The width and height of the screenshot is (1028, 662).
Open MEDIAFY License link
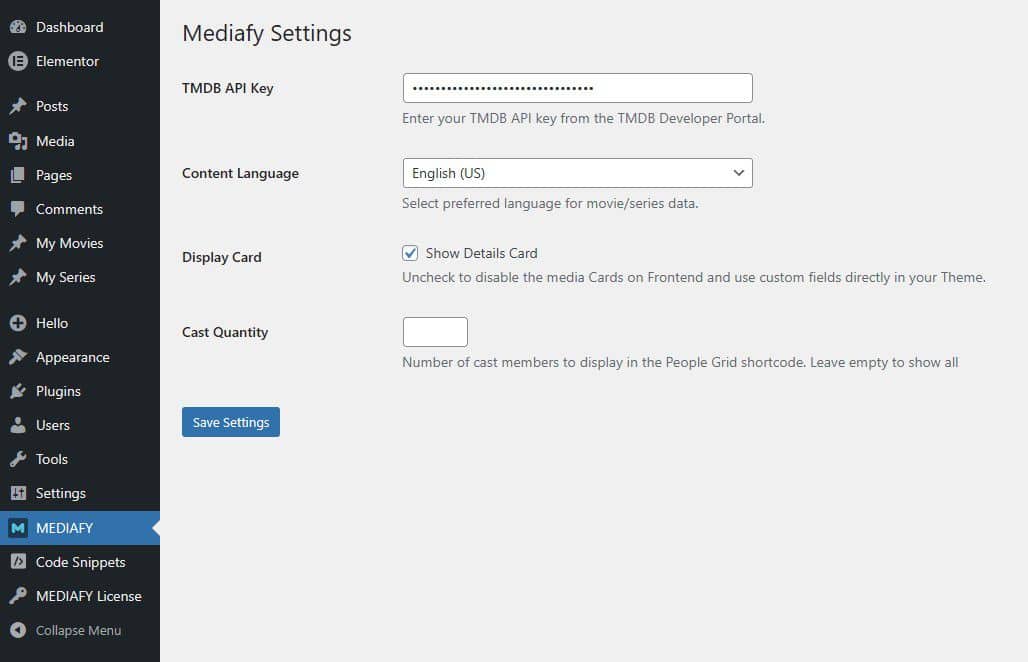tap(80, 596)
